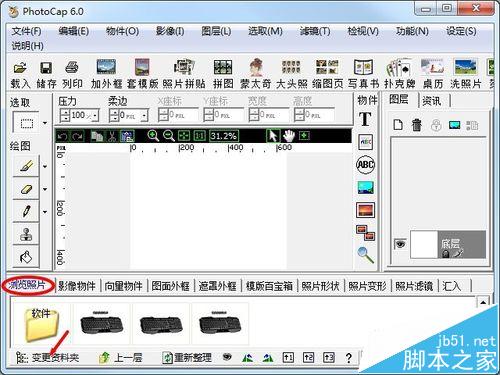500x375 pixels.
Task: Click the 列印 (print) toolbar icon
Action: click(72, 74)
